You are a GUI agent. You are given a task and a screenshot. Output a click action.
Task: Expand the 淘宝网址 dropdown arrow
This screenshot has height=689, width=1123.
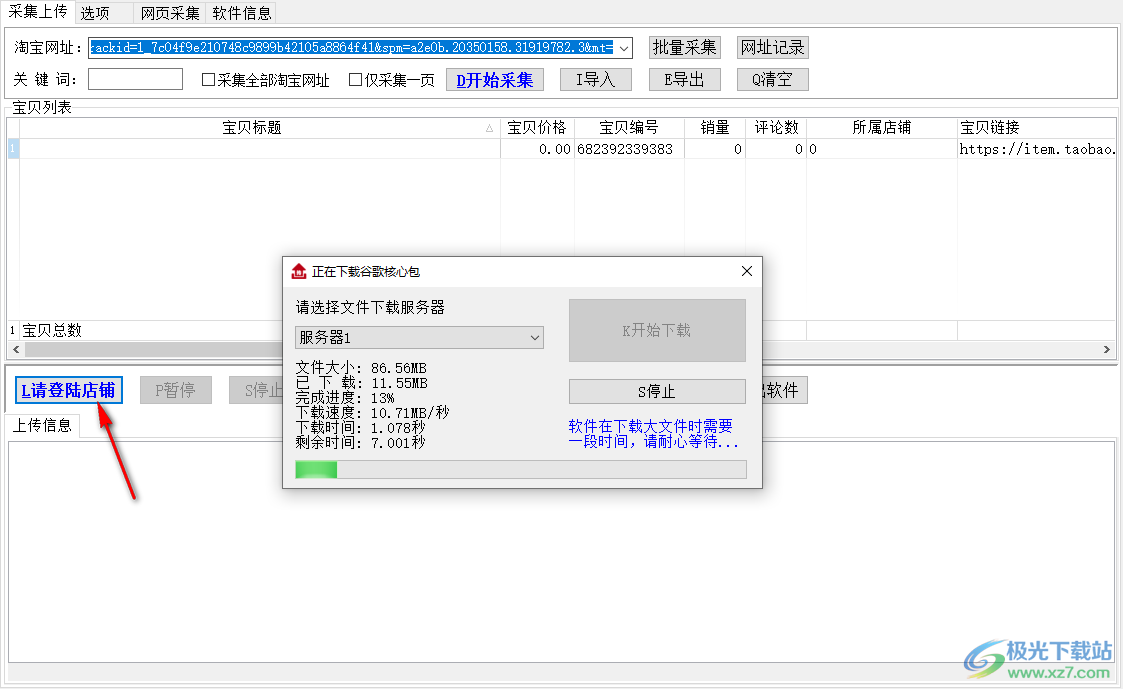[624, 48]
